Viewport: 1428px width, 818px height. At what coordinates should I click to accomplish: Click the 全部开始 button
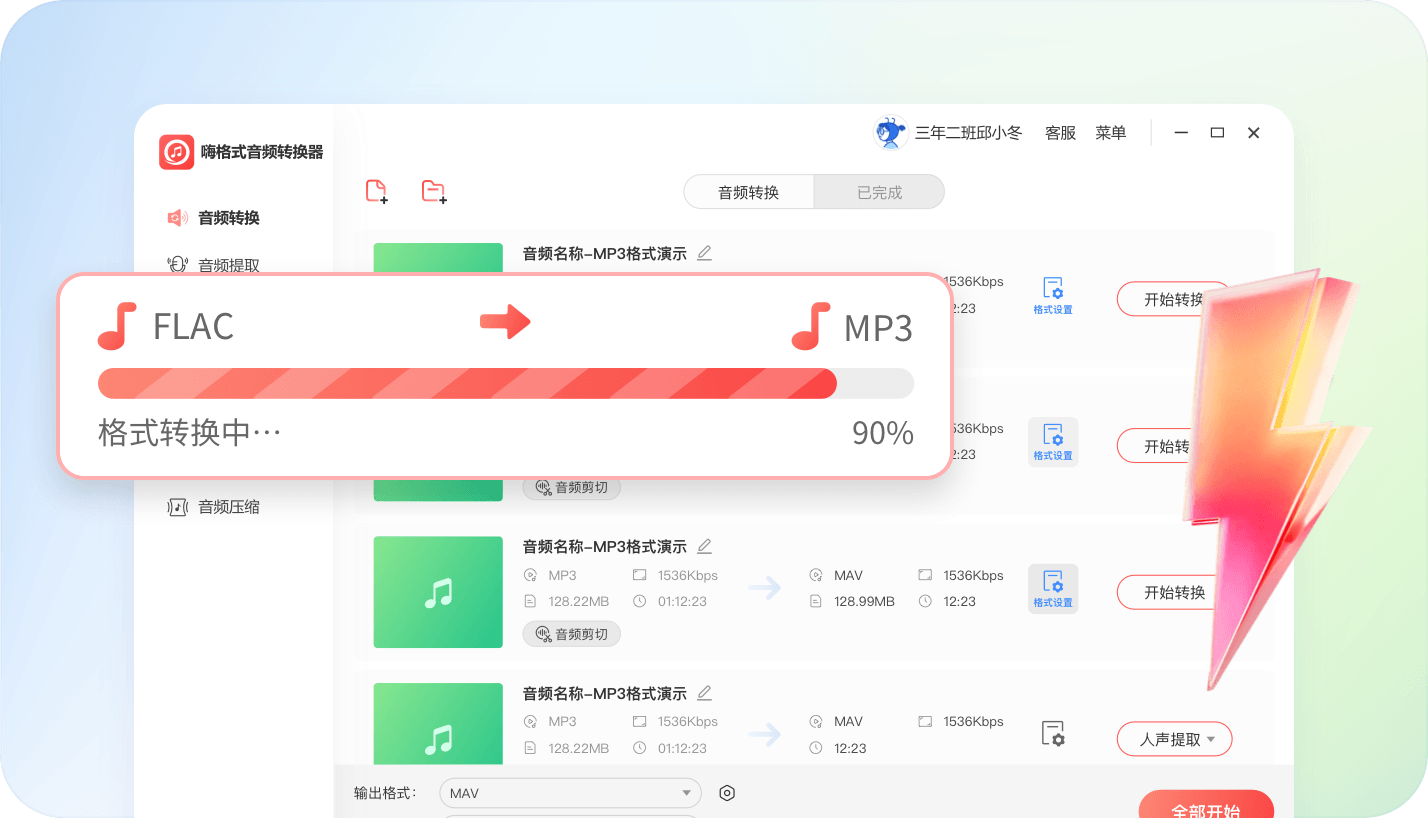(1206, 805)
